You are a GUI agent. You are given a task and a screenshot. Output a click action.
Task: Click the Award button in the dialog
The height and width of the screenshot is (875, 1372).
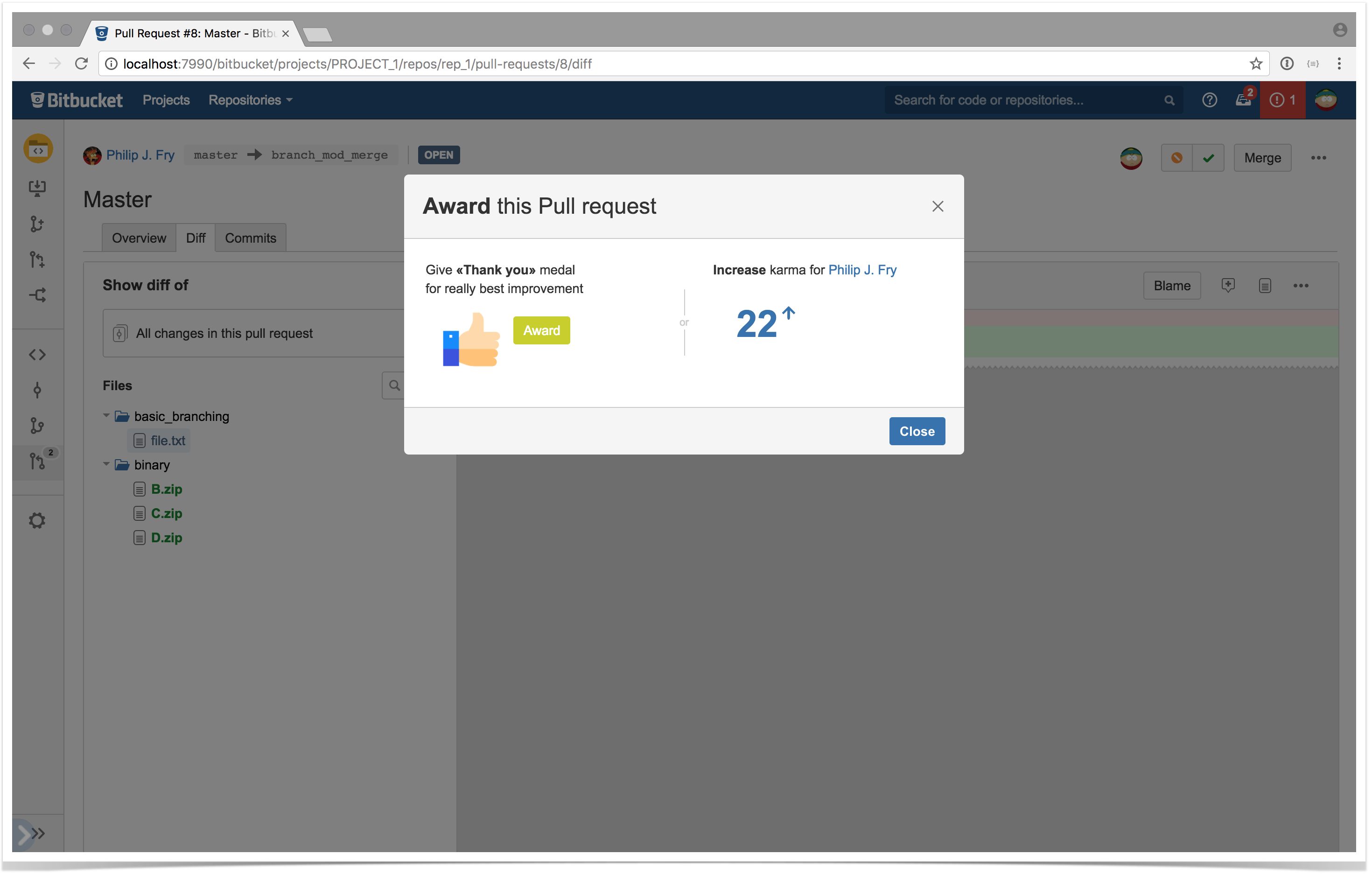coord(541,330)
